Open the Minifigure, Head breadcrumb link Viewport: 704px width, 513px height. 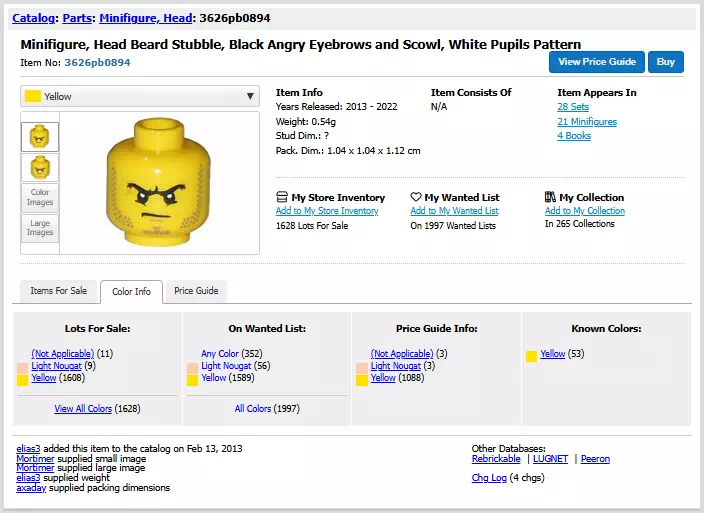(146, 18)
